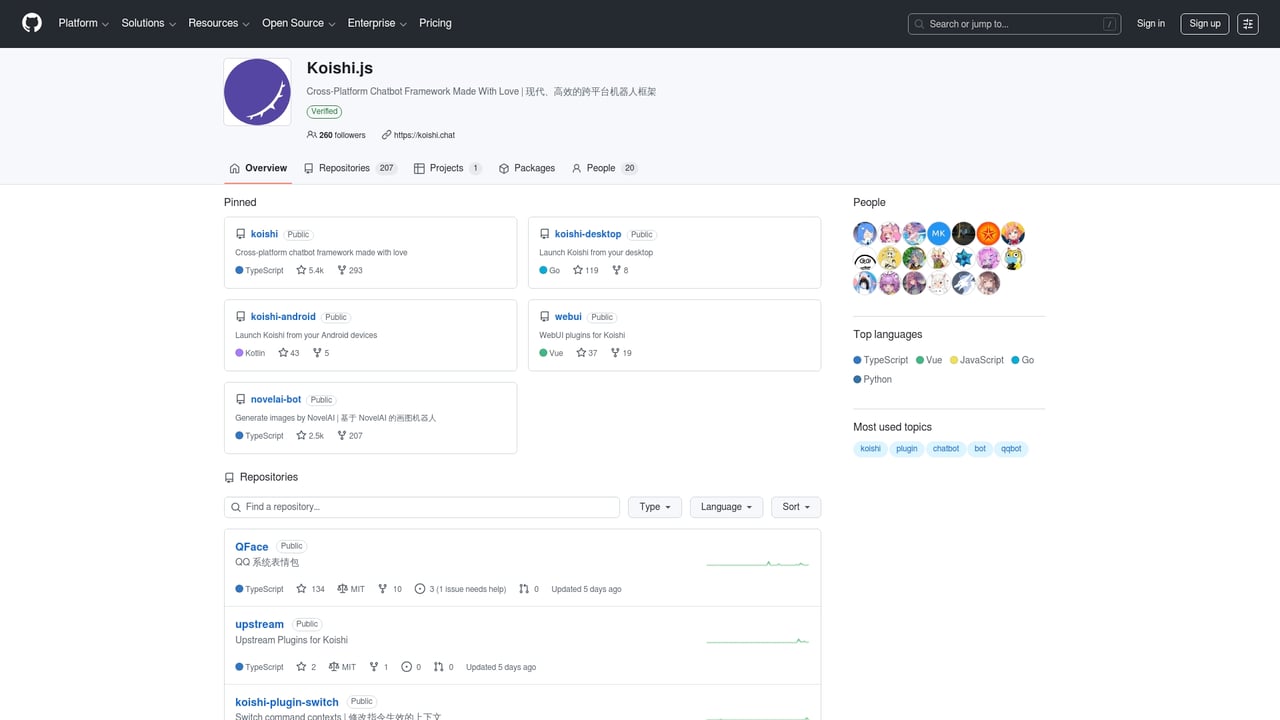Open the appearance settings icon top right

[x=1247, y=23]
